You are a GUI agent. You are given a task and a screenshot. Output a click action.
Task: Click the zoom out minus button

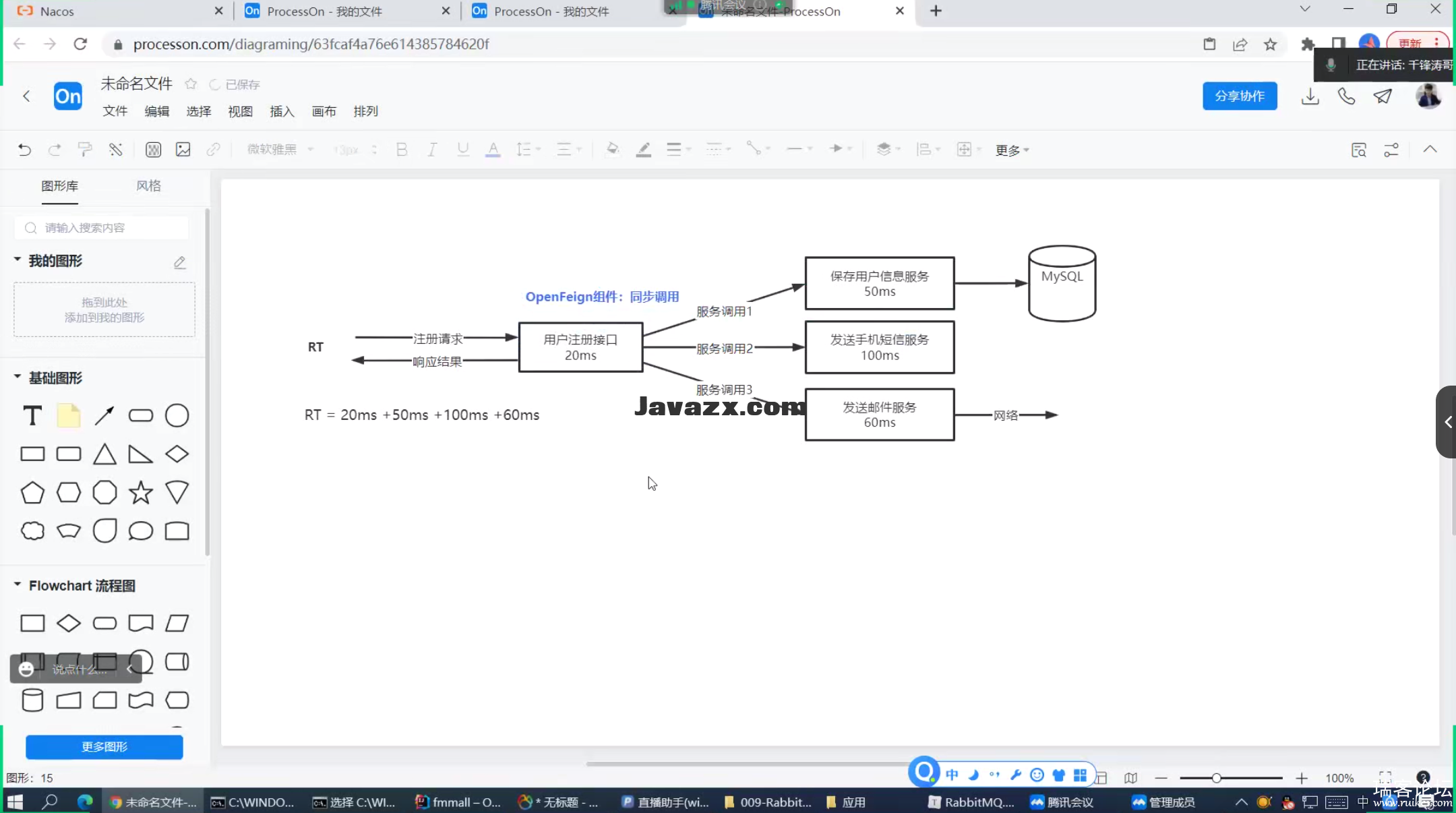[x=1161, y=778]
